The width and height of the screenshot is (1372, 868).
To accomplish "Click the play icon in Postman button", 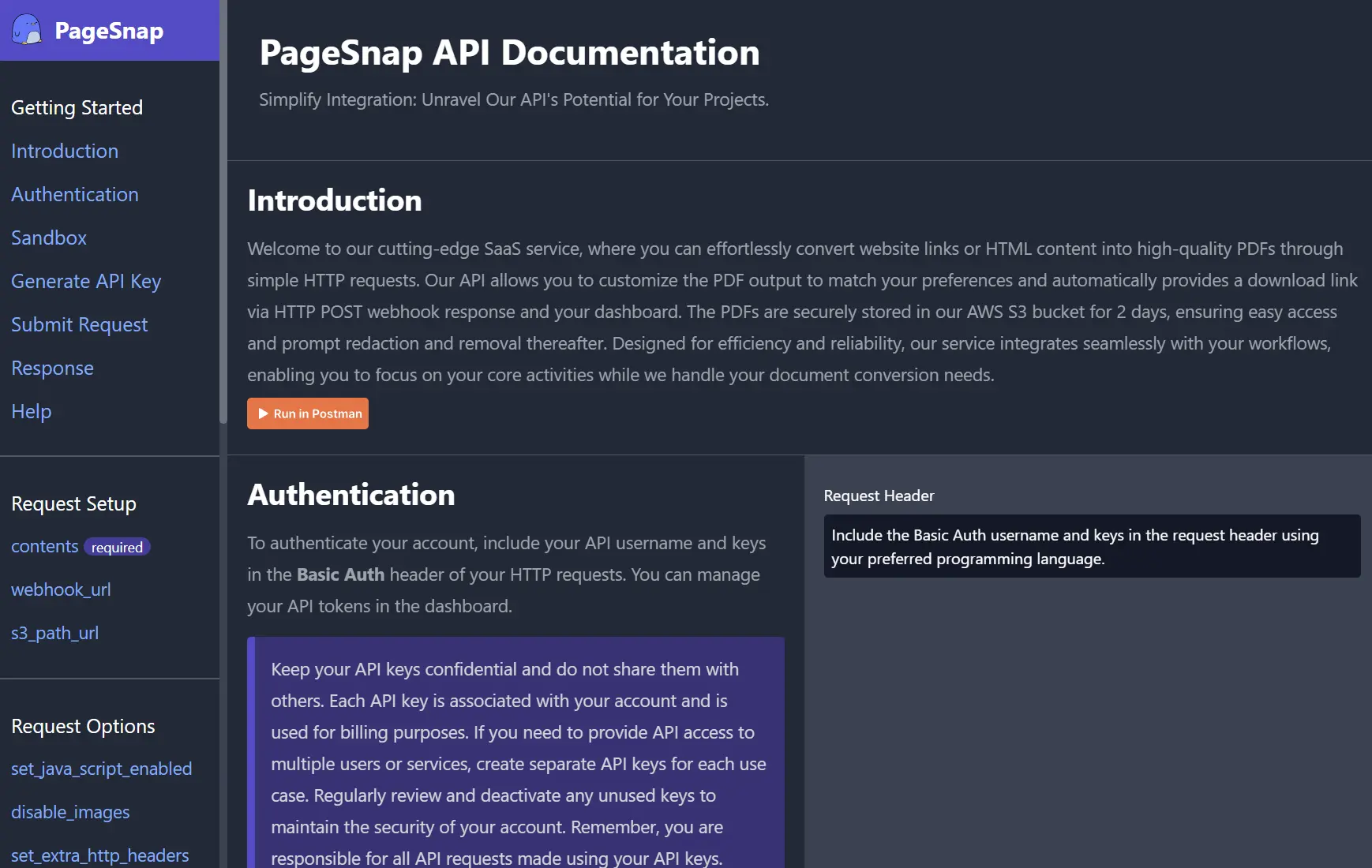I will [264, 413].
